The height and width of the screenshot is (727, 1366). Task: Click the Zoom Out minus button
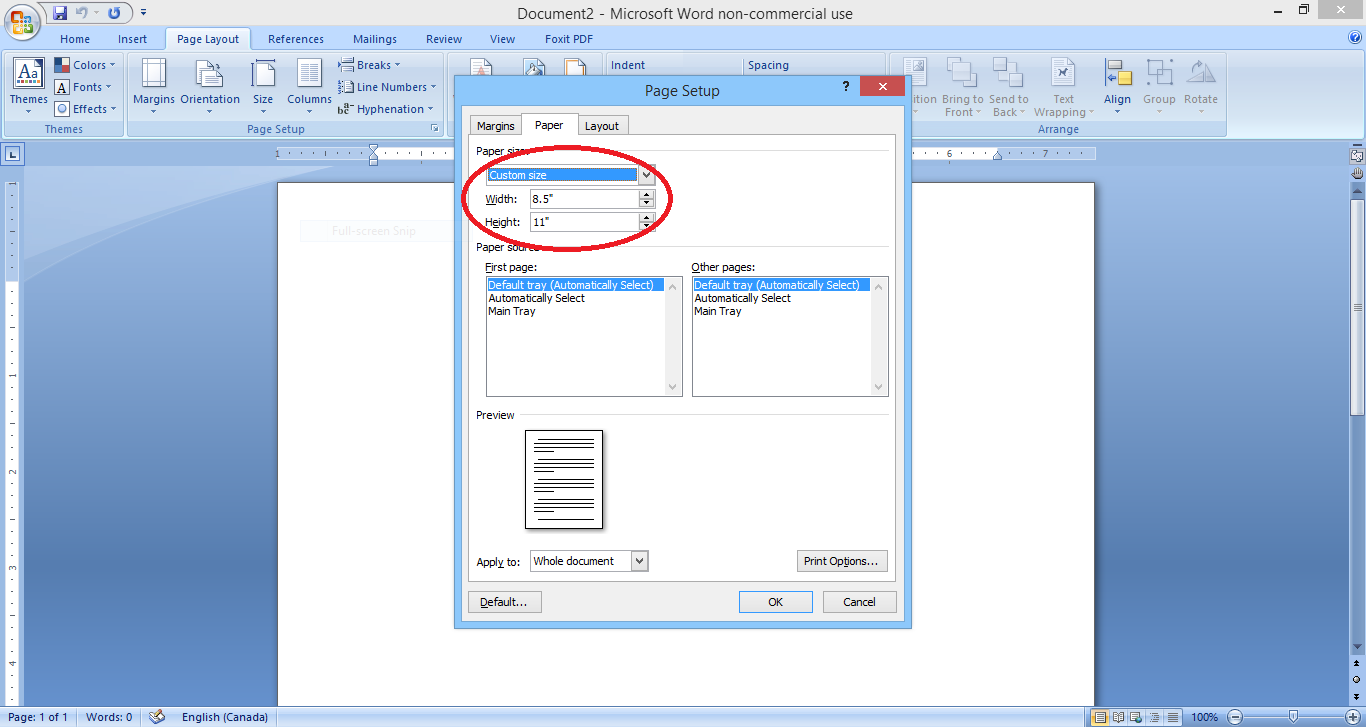1236,717
